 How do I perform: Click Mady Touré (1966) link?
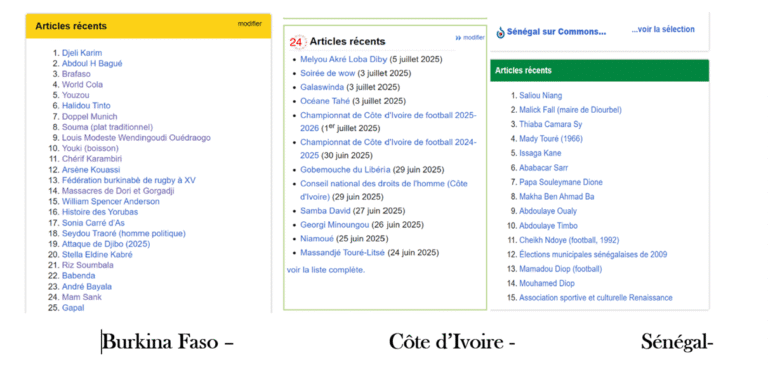(551, 139)
